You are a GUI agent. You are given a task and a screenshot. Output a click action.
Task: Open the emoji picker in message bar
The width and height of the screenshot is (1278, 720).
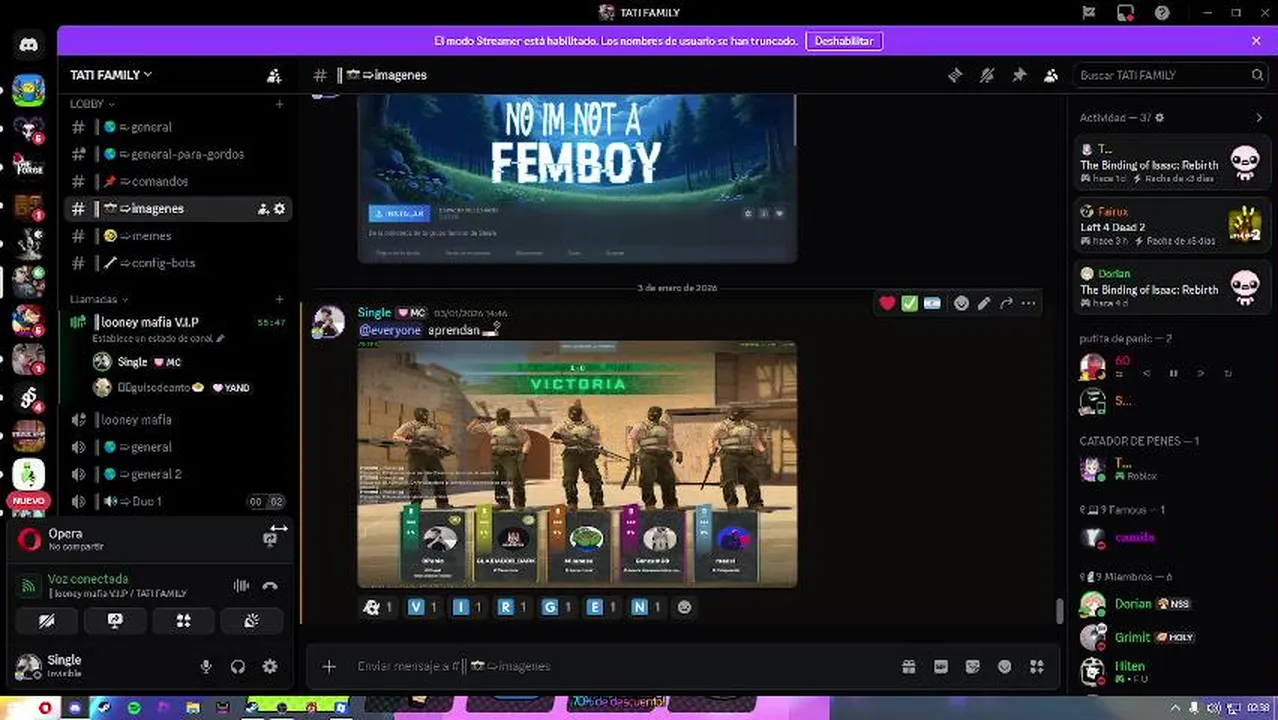tap(1005, 666)
